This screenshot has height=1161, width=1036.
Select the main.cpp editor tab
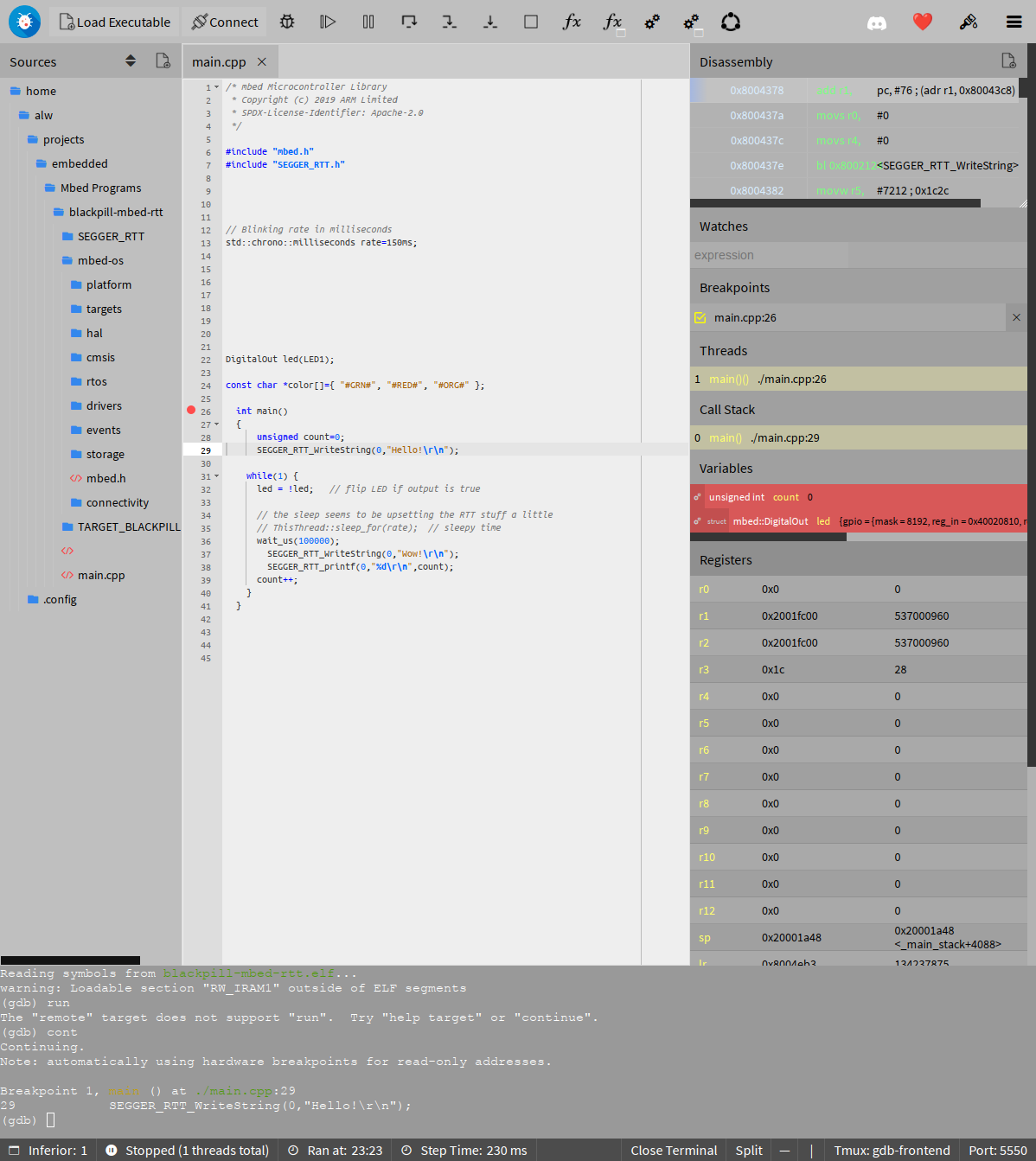[x=220, y=61]
